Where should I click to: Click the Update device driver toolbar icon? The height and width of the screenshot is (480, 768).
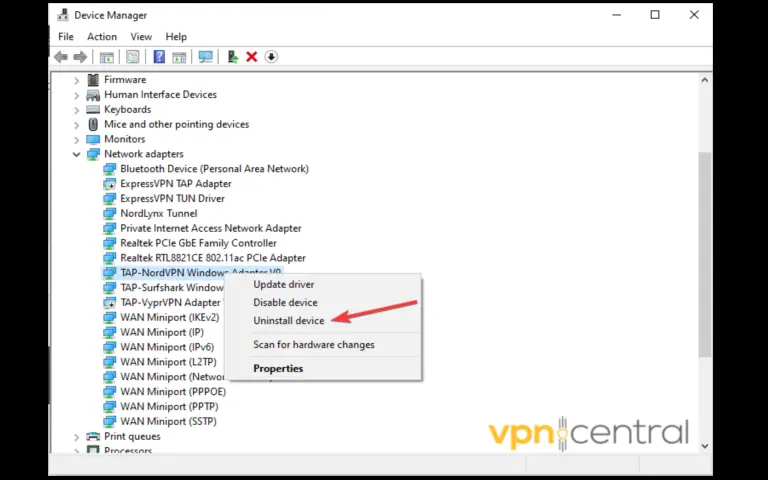pos(233,57)
